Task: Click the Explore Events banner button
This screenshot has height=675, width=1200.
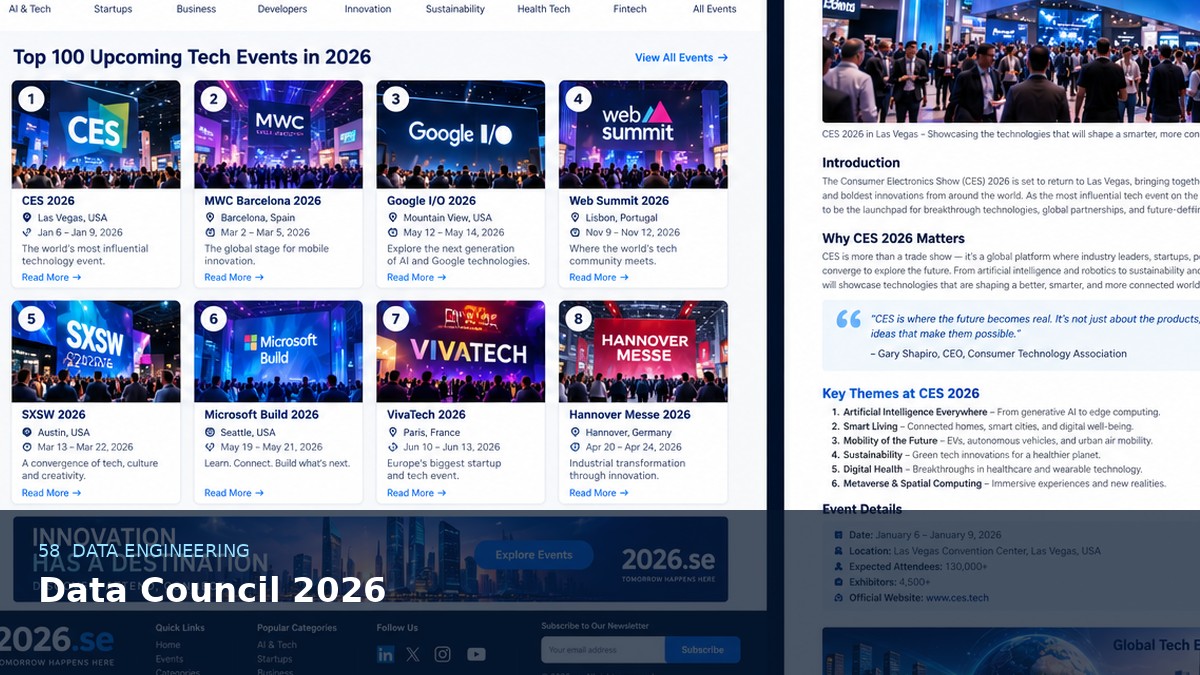Action: [x=534, y=555]
